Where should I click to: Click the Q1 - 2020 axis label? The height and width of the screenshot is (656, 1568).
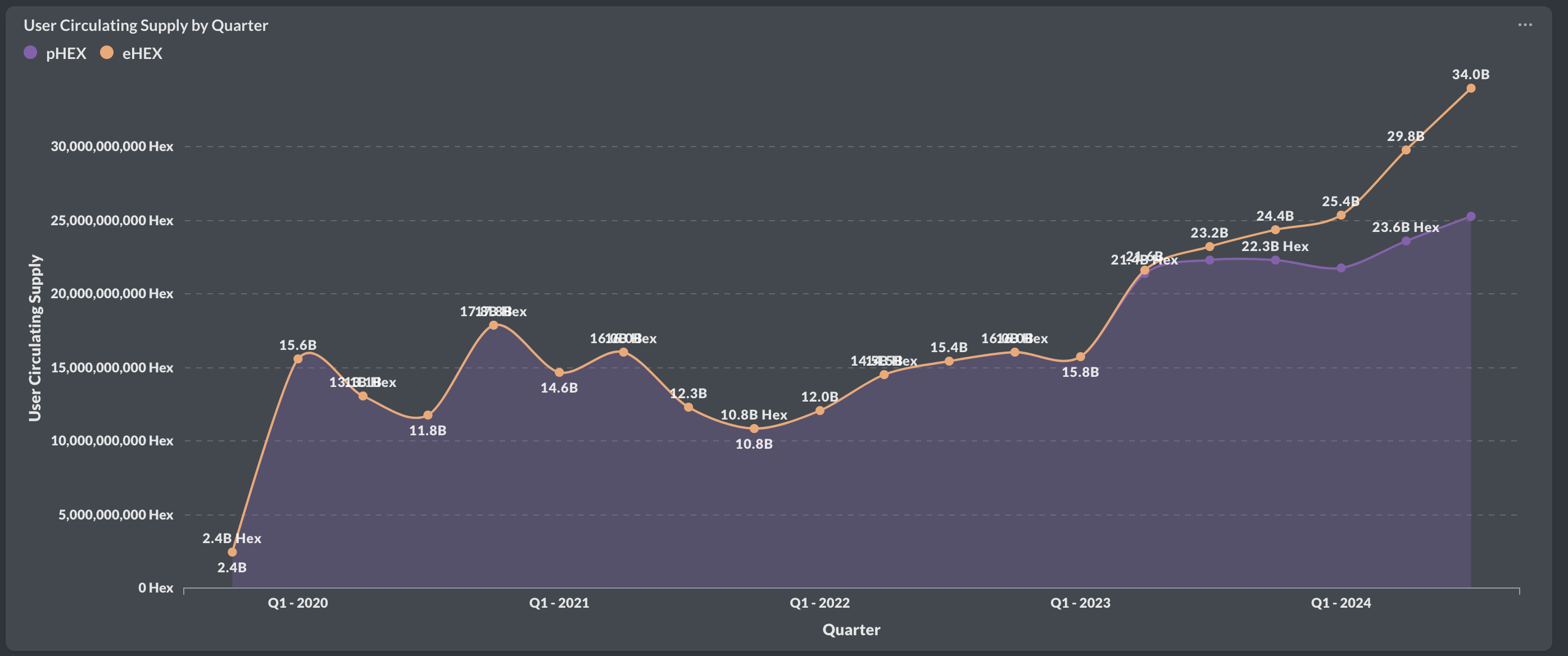pos(298,603)
